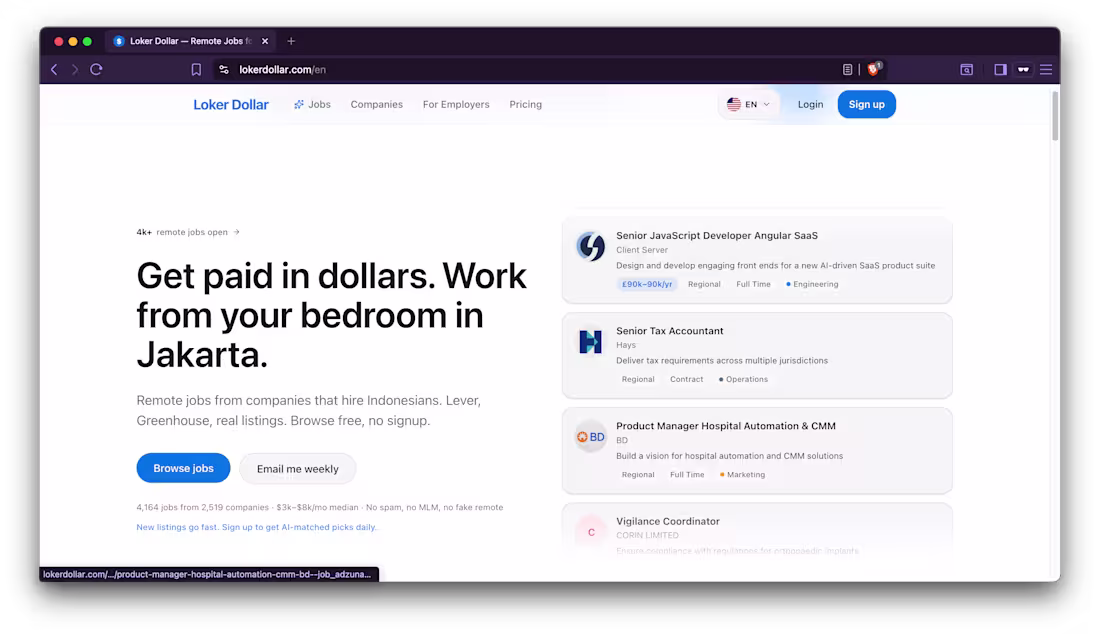Open the Brave Shields icon

(x=873, y=69)
